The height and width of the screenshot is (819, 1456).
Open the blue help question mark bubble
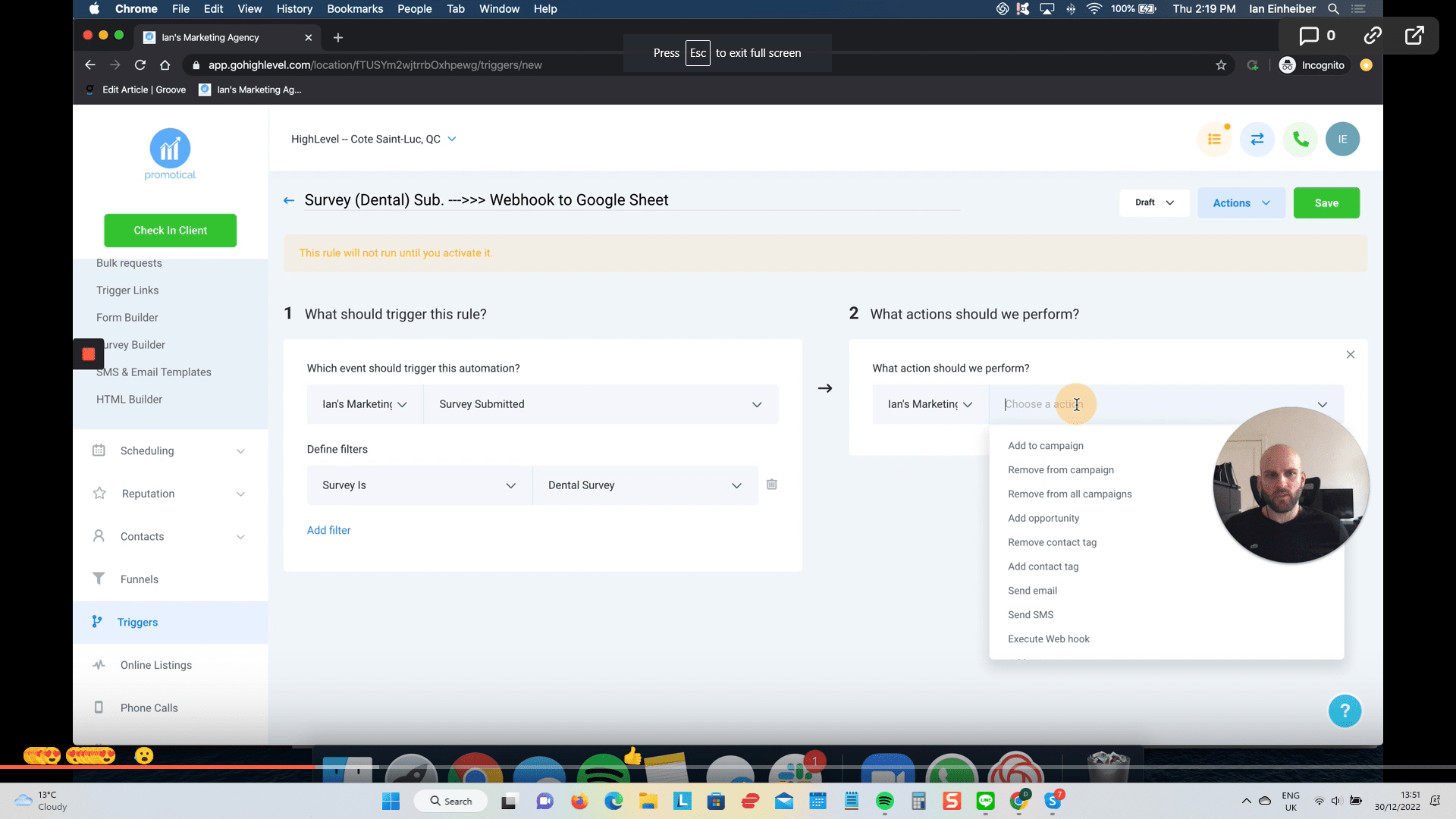[1345, 711]
